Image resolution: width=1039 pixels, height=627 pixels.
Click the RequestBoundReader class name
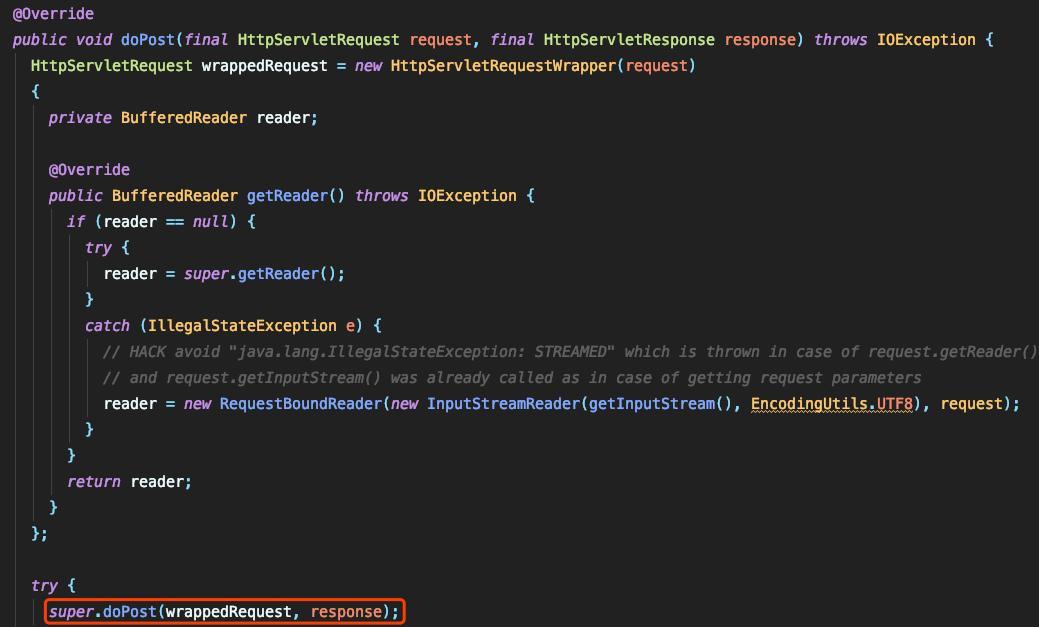pos(301,404)
